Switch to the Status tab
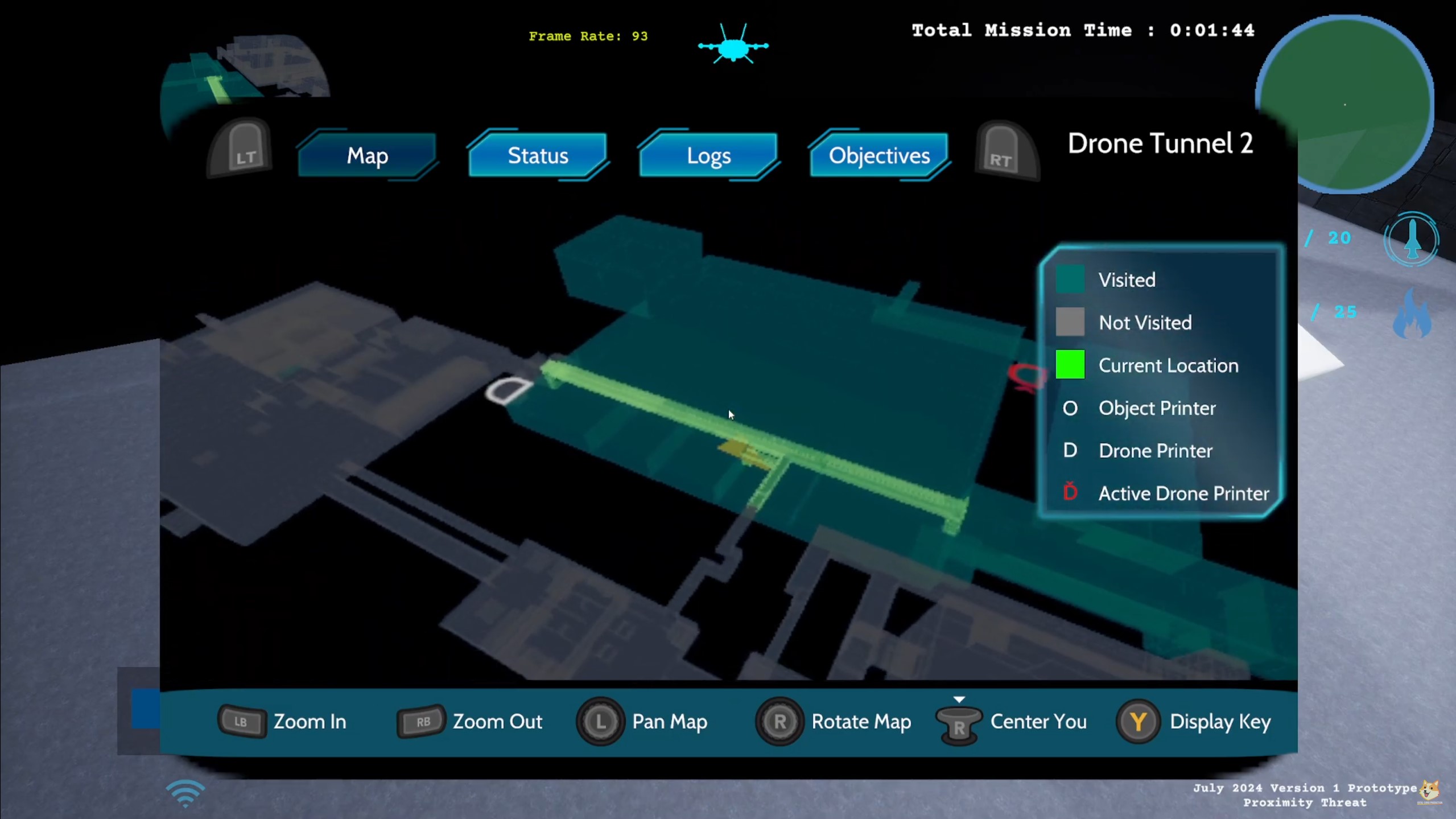The width and height of the screenshot is (1456, 819). tap(538, 155)
